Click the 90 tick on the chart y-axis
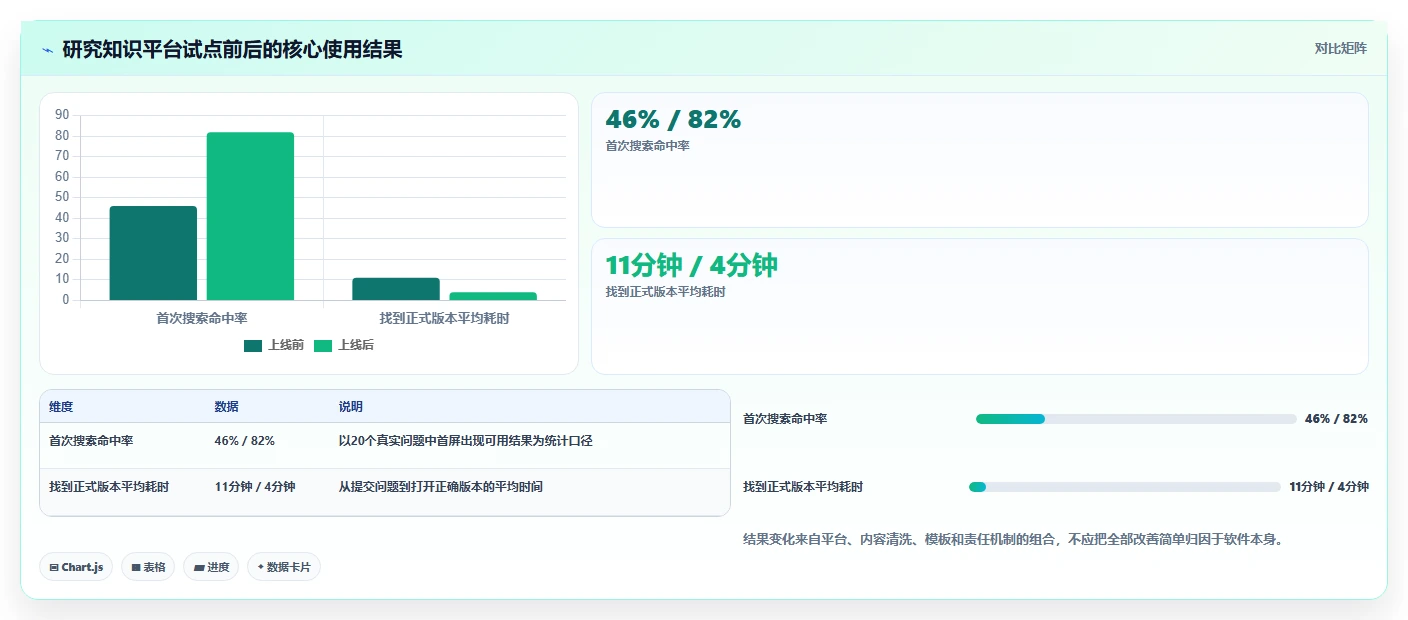Screen dimensions: 1408x620 click(x=62, y=115)
